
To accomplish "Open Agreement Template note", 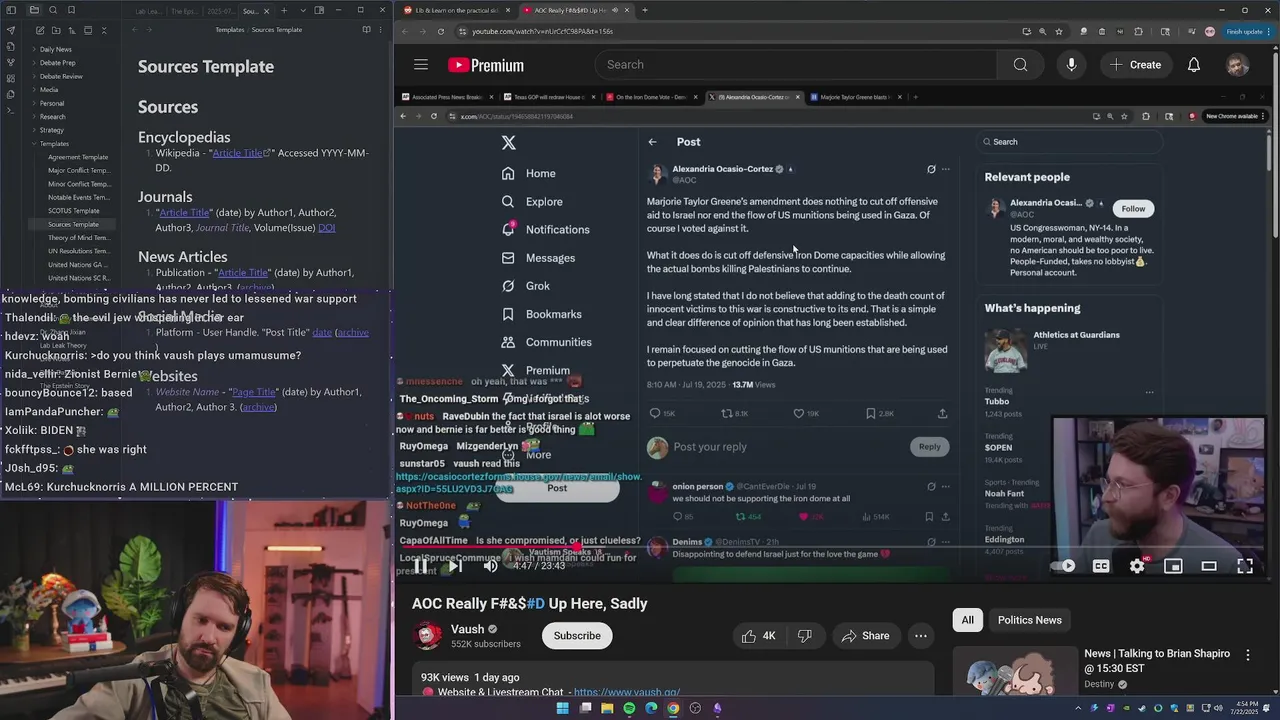I will click(78, 157).
